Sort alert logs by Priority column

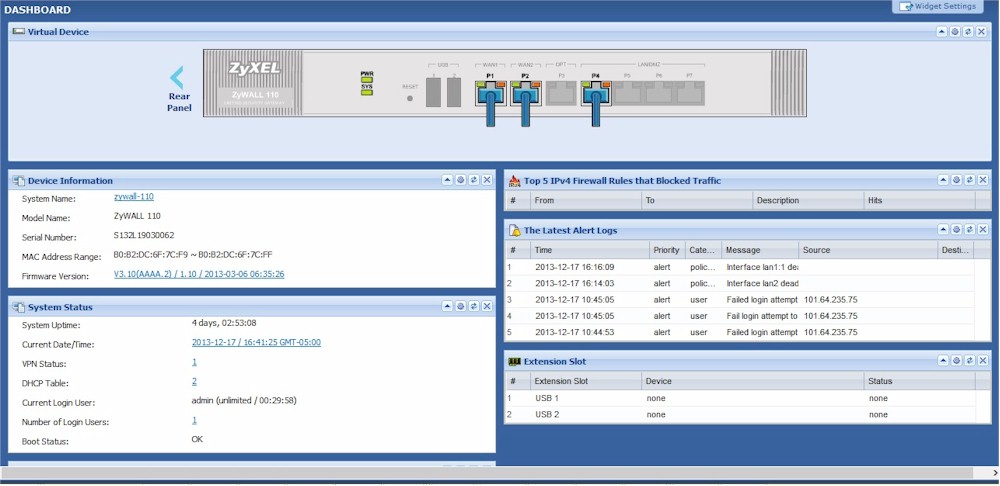tap(667, 250)
